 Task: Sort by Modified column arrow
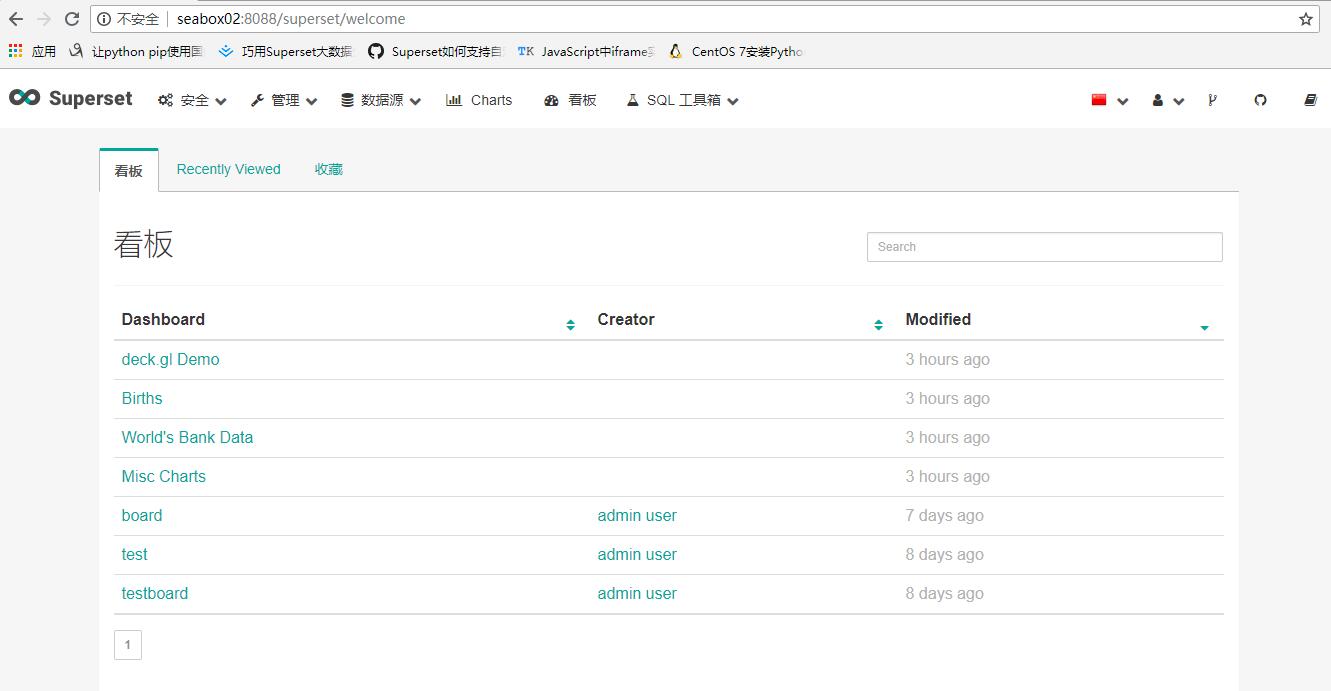coord(1204,328)
